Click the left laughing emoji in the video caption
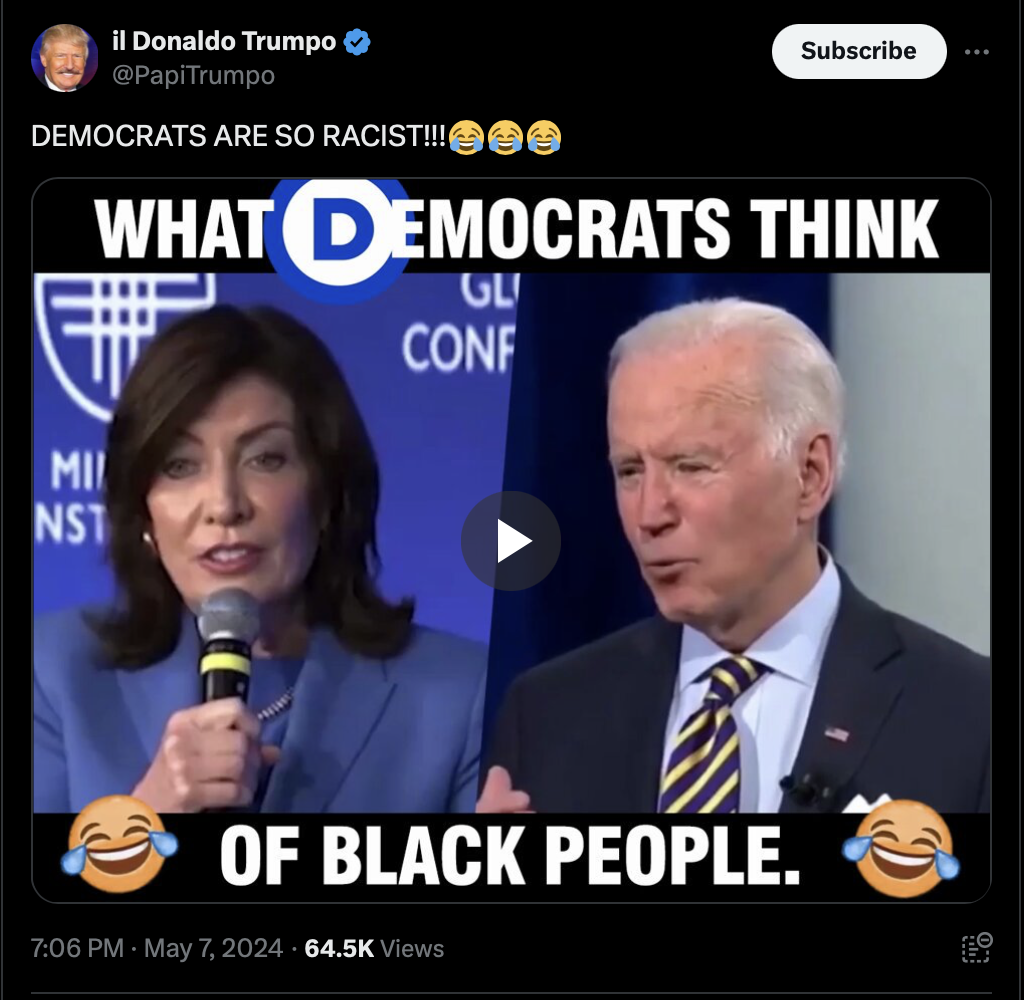The width and height of the screenshot is (1024, 1000). 118,844
